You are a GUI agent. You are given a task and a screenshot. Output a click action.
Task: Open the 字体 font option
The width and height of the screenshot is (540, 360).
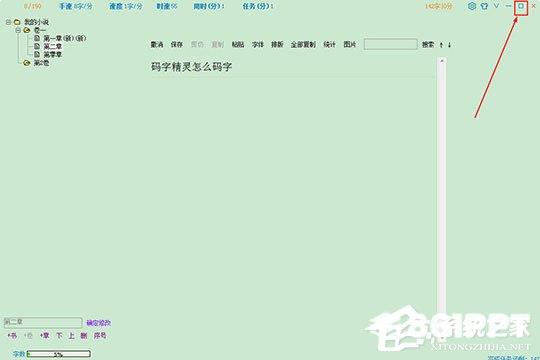(258, 44)
